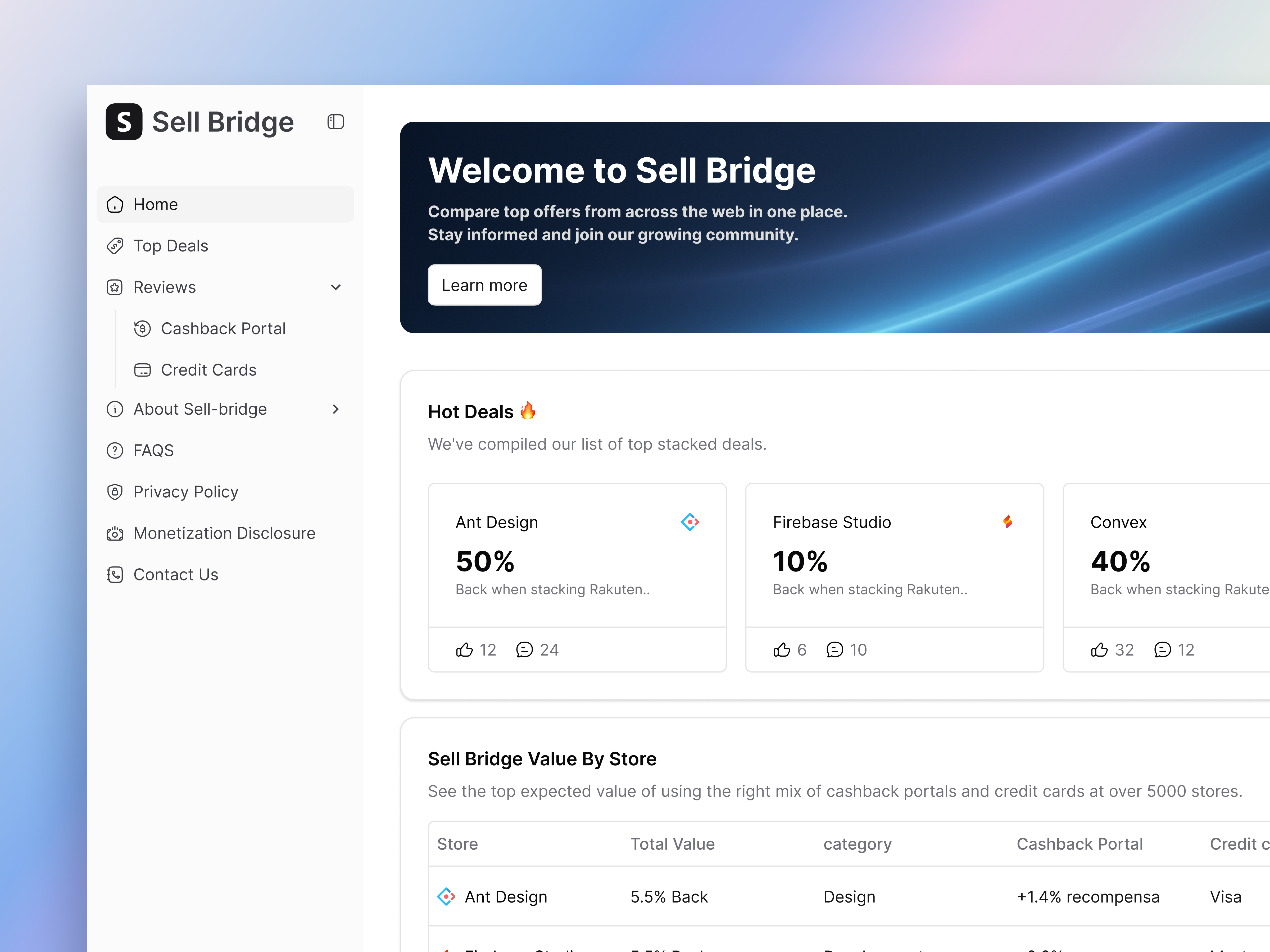
Task: Click the +1.4% recompensa cell
Action: (x=1088, y=896)
